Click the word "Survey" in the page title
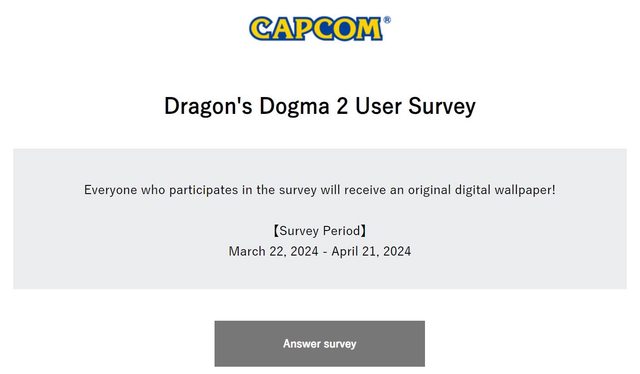Viewport: 640px width, 374px height. (442, 106)
